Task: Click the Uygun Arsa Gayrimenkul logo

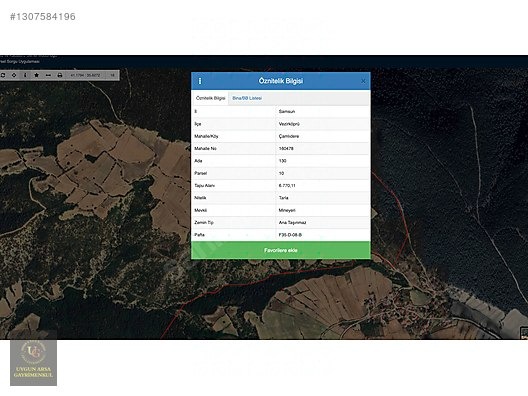Action: [x=33, y=363]
